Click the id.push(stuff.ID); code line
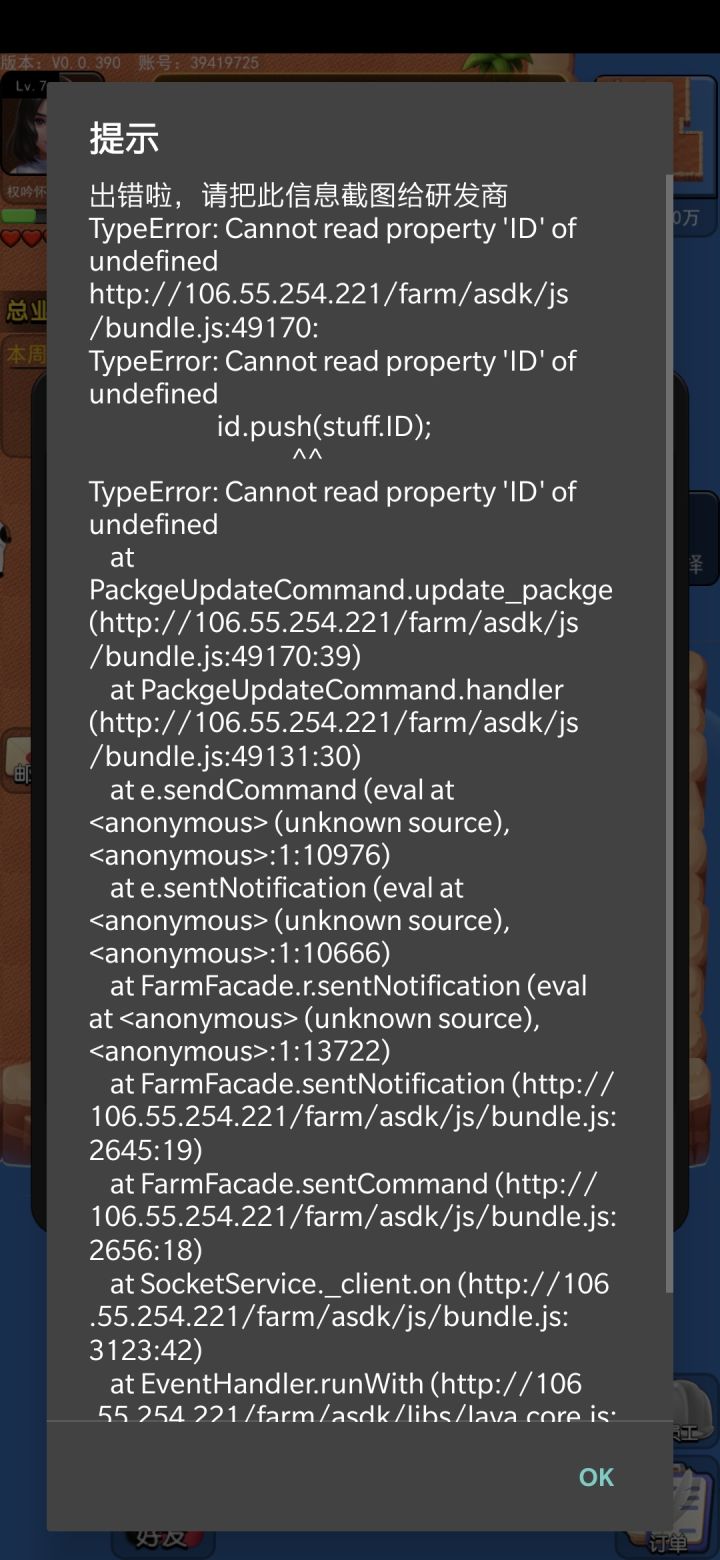720x1560 pixels. [x=324, y=426]
